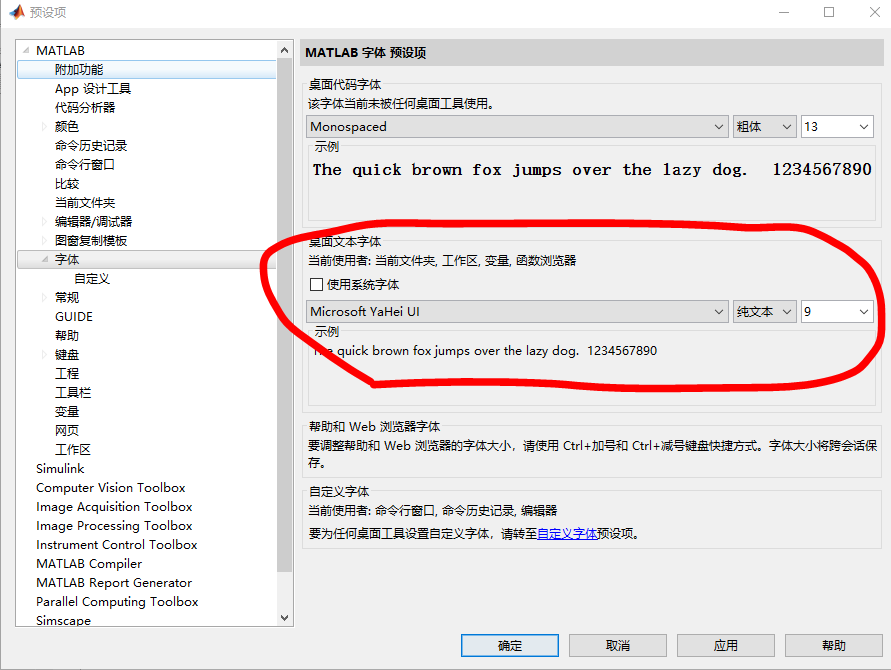Select Image Acquisition Toolbox in the tree
This screenshot has height=670, width=891.
(114, 506)
